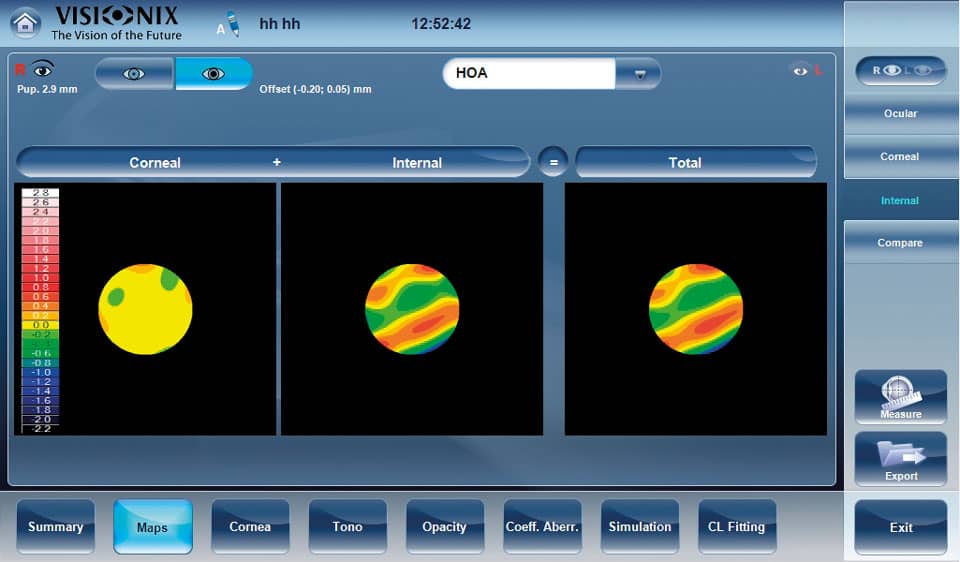Click the corneal HOA map disc
Screen dimensions: 960x562
145,309
